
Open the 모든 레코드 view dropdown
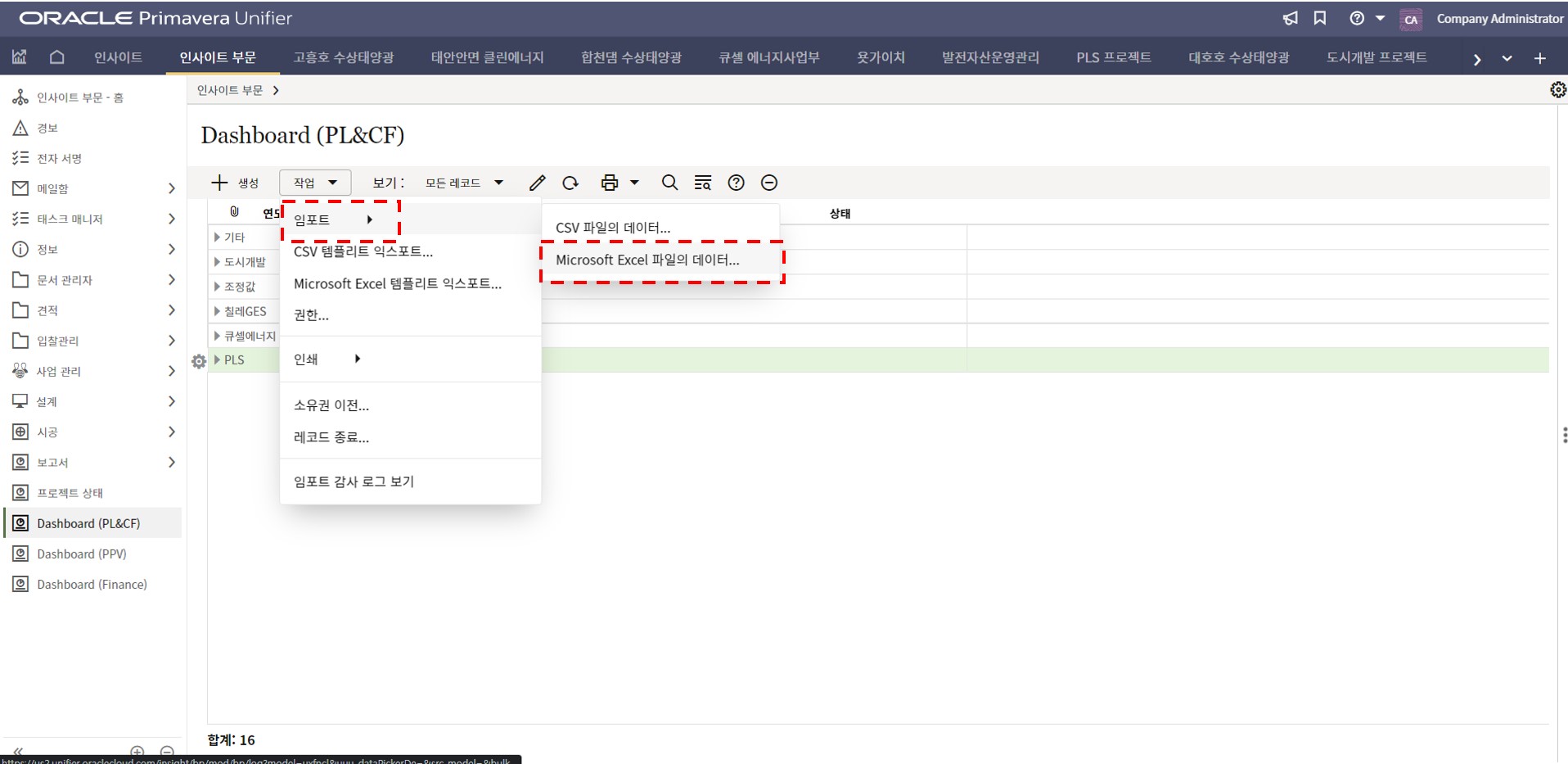pyautogui.click(x=463, y=183)
